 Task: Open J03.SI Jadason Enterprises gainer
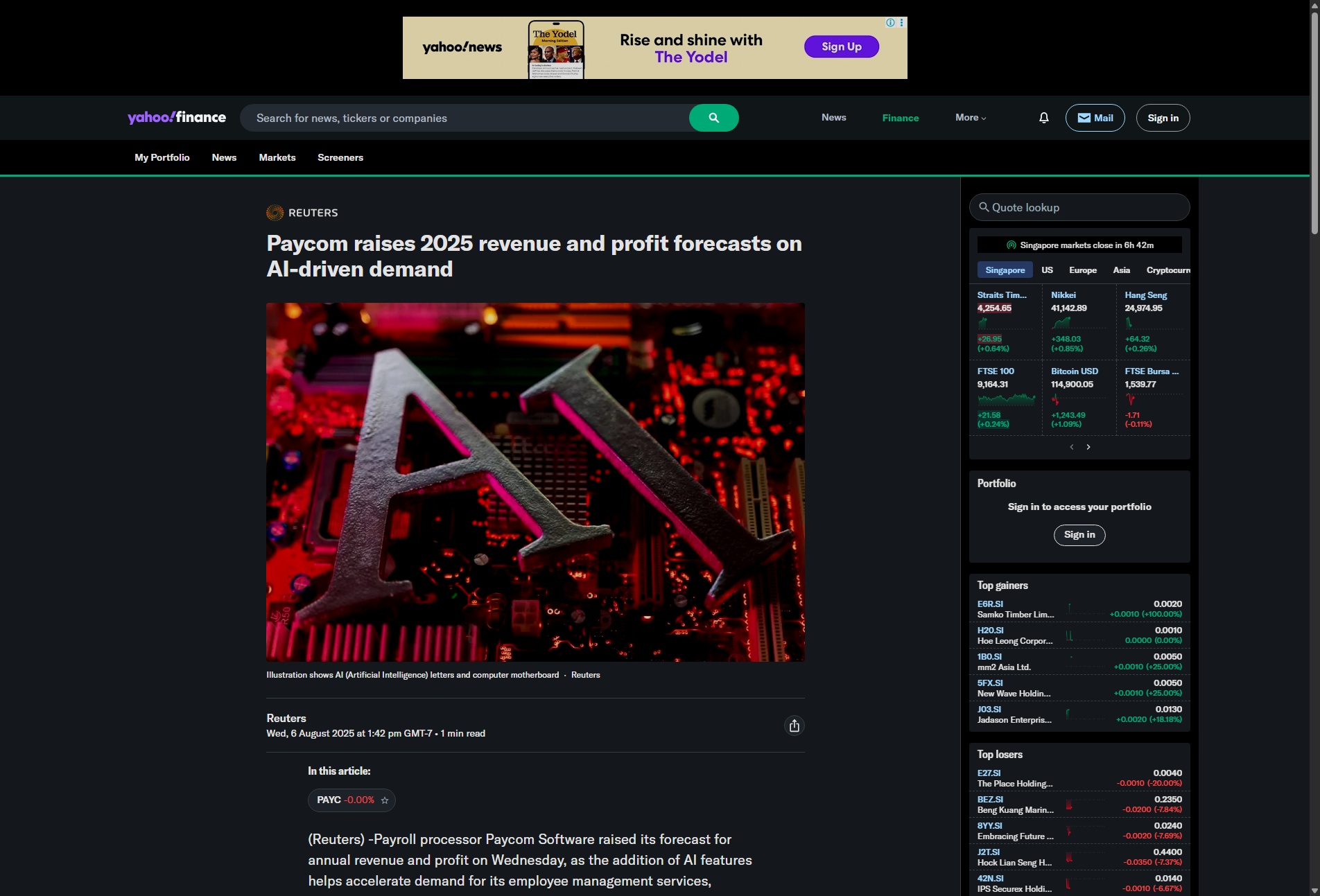(1079, 714)
